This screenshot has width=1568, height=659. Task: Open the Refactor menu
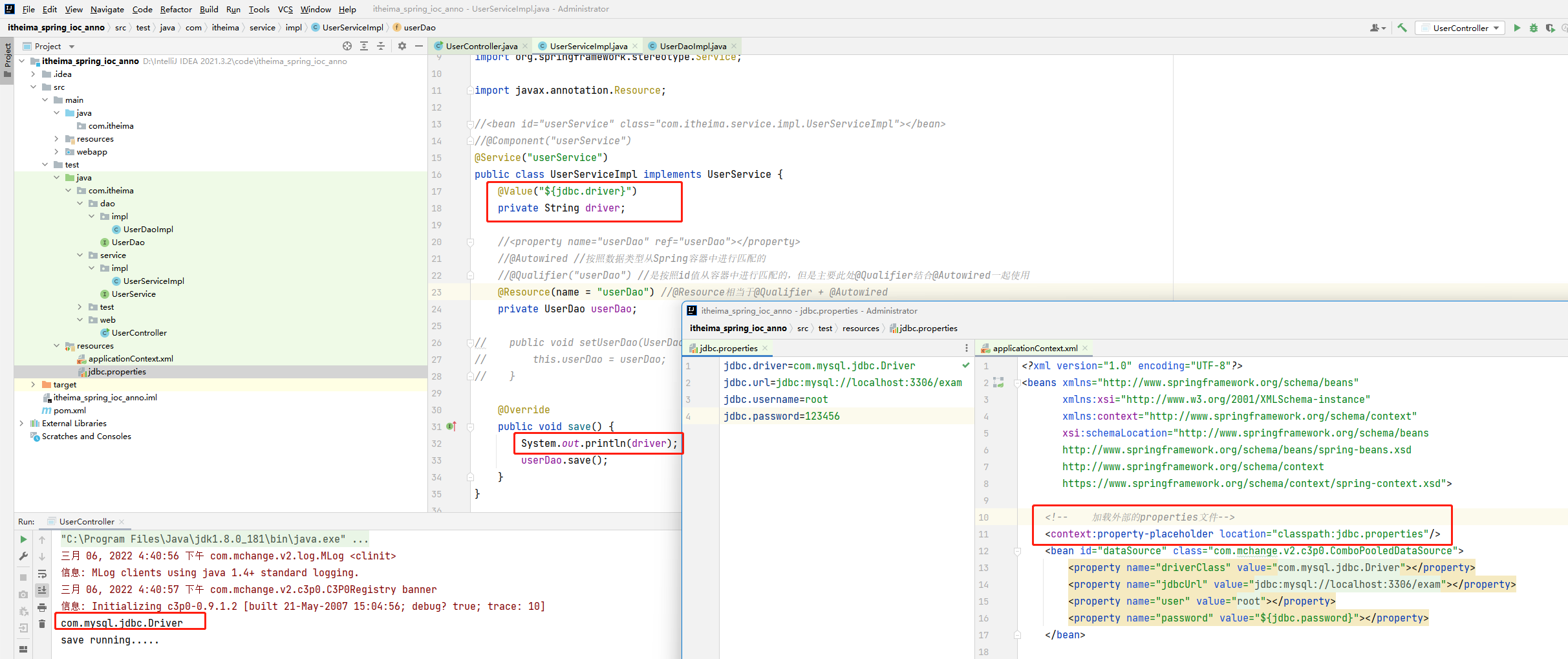pyautogui.click(x=176, y=9)
